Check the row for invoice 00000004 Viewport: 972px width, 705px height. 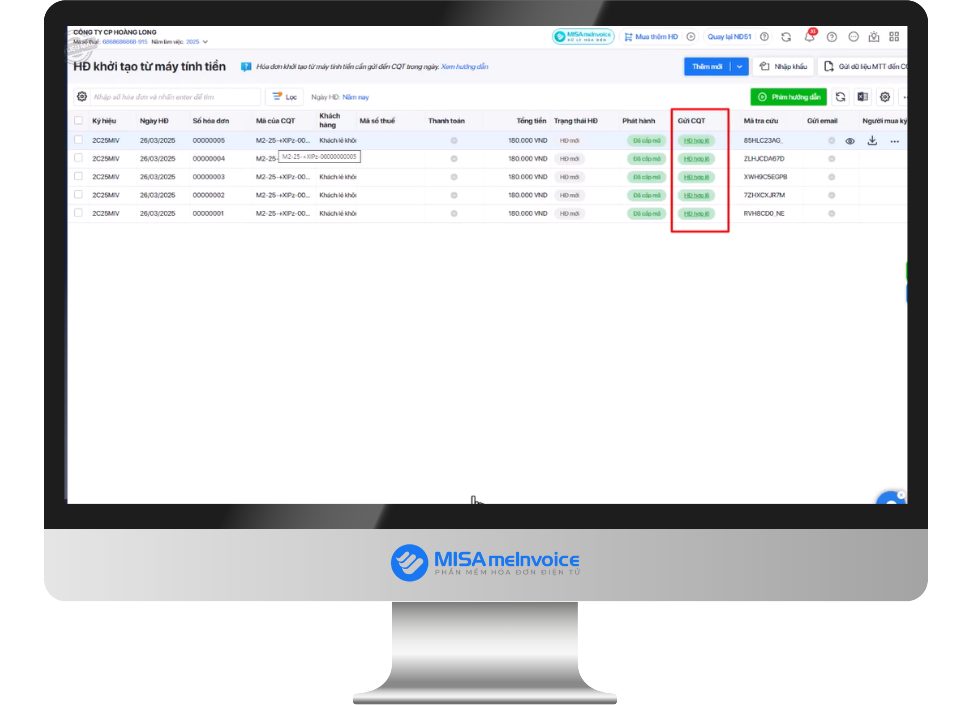pyautogui.click(x=78, y=158)
